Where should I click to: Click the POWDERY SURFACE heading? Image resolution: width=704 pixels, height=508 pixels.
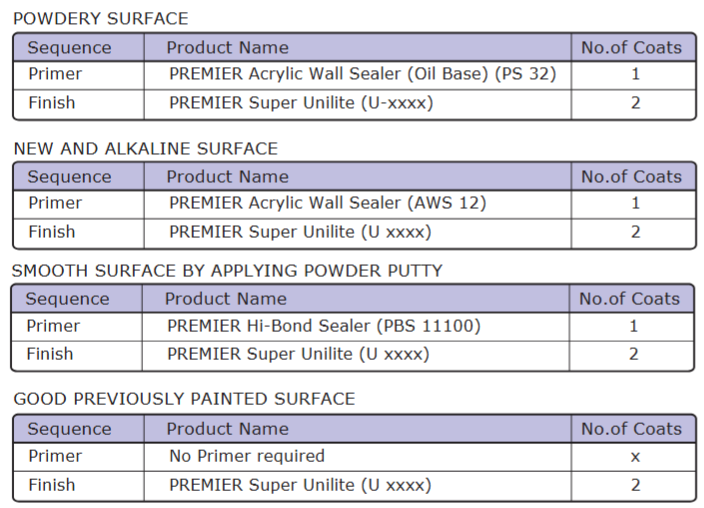(100, 18)
